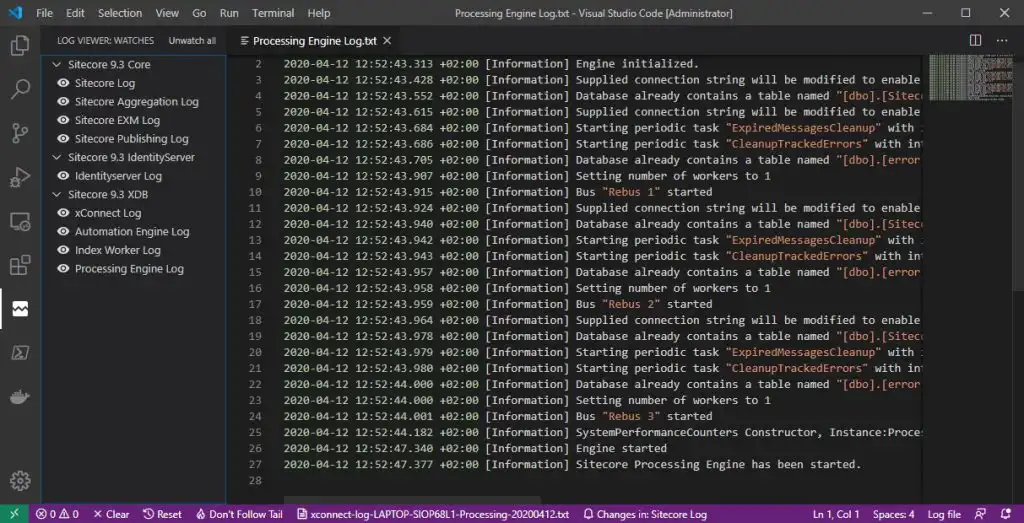Viewport: 1024px width, 523px height.
Task: Open the Search view in activity bar
Action: click(20, 89)
